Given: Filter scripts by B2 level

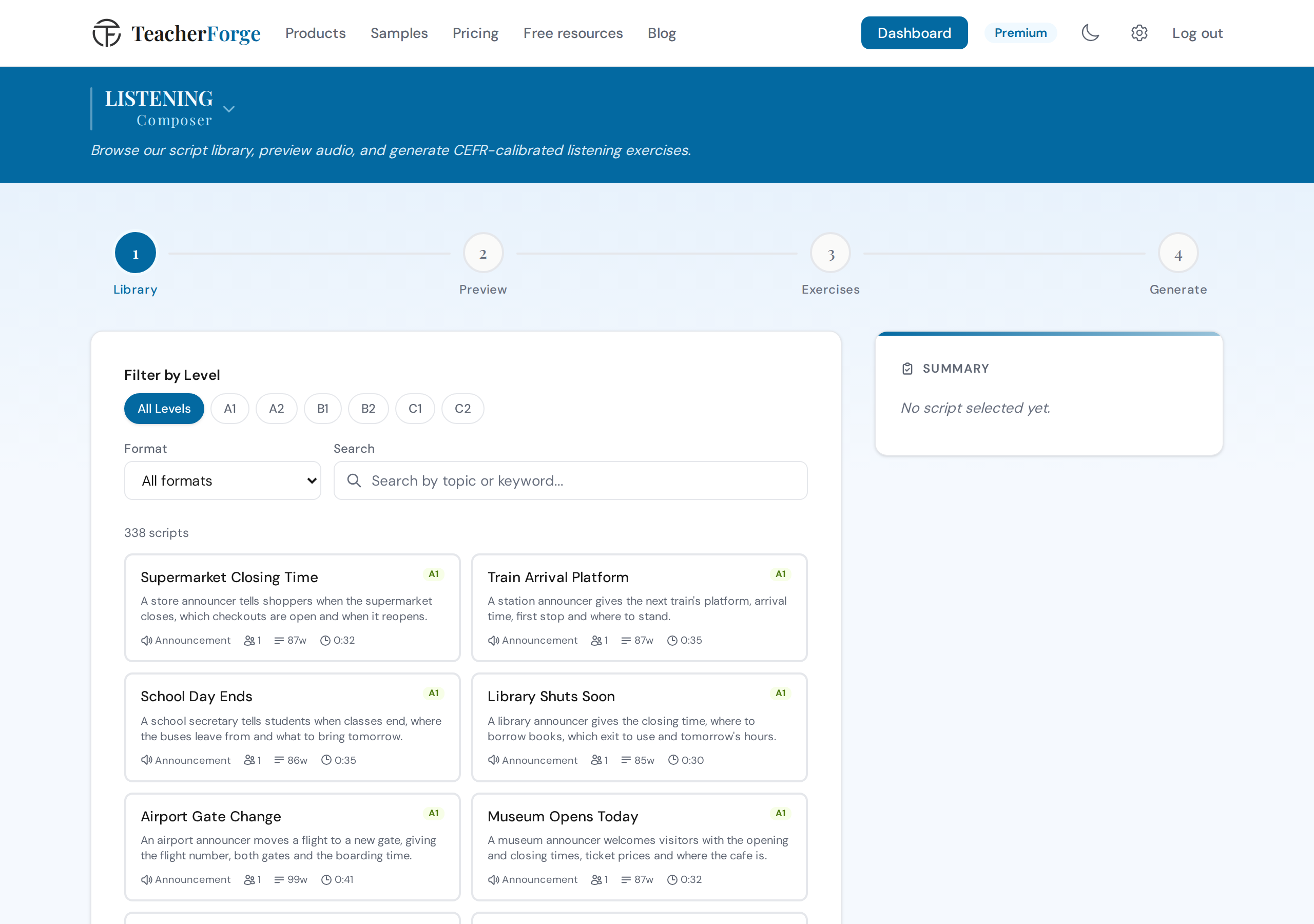Looking at the screenshot, I should 369,408.
